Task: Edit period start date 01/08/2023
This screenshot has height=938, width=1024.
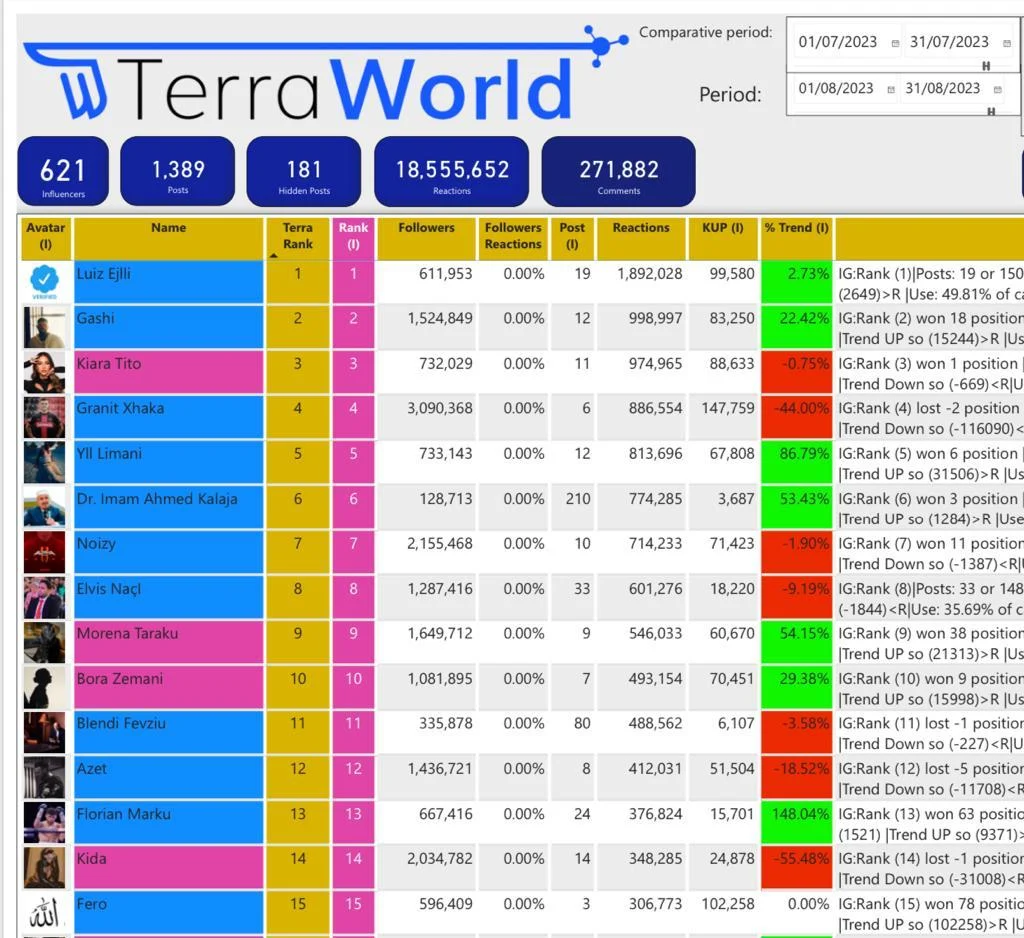Action: (835, 88)
